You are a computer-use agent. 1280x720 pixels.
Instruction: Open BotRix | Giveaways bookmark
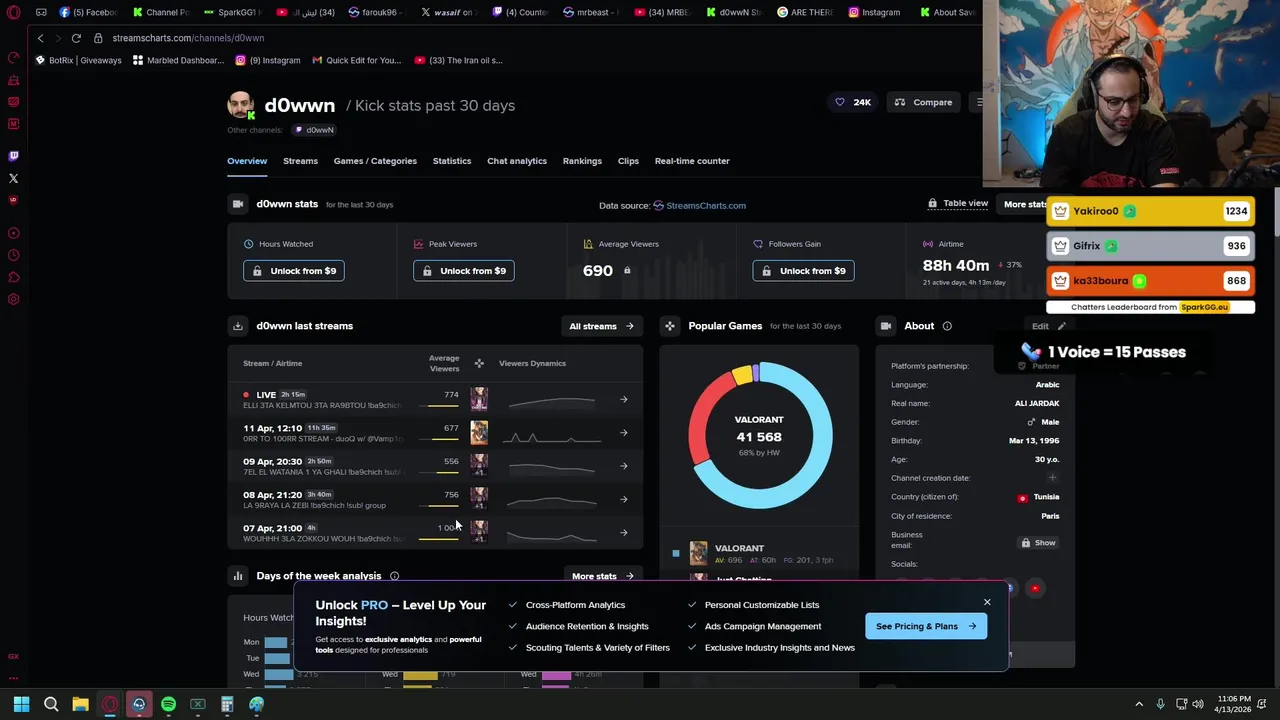(78, 60)
